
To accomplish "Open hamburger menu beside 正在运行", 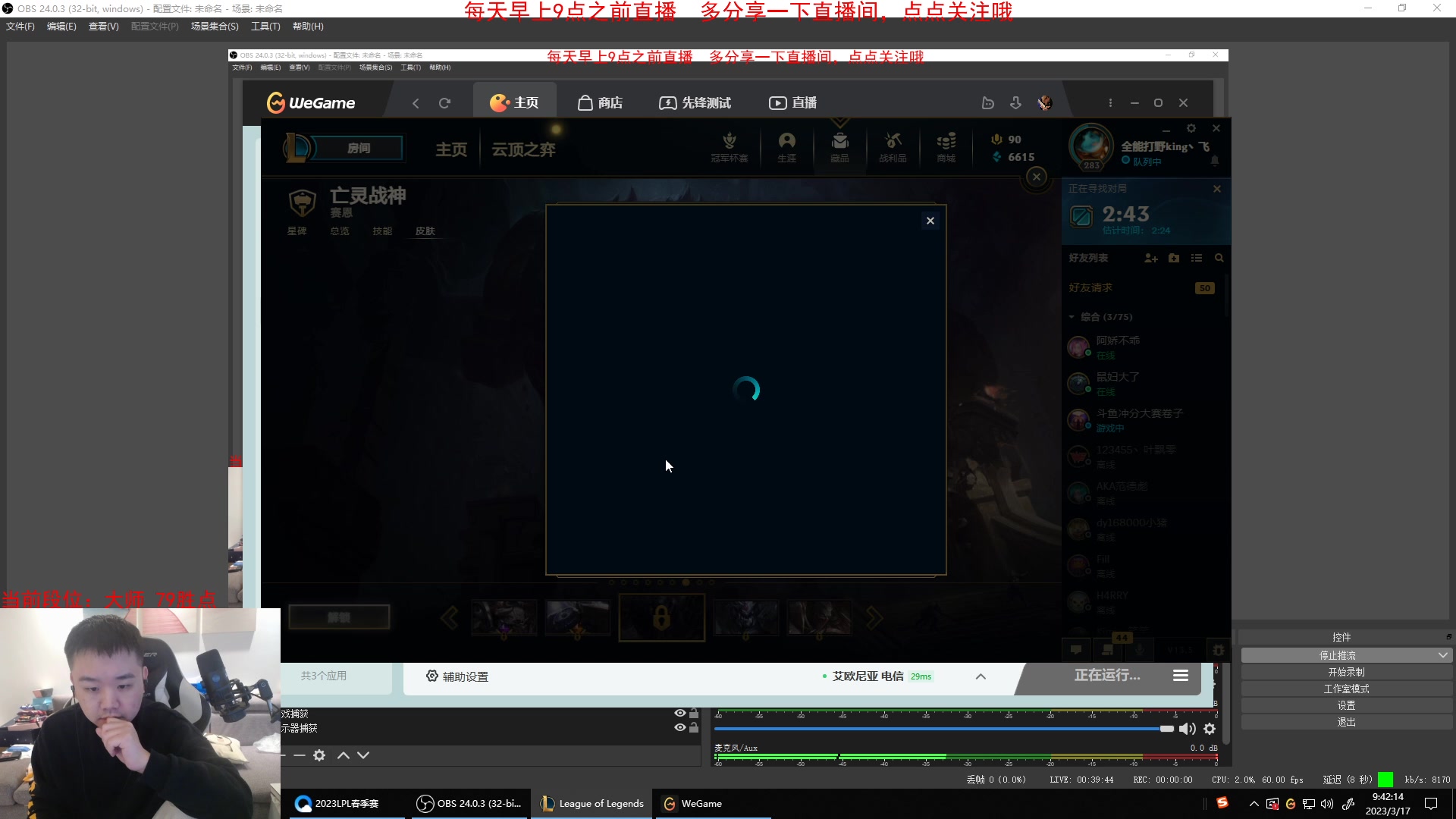I will coord(1181,676).
